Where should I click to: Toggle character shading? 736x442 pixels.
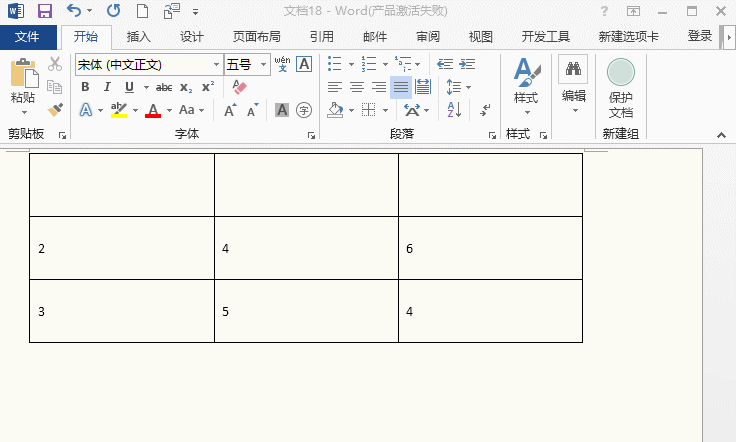pos(282,110)
